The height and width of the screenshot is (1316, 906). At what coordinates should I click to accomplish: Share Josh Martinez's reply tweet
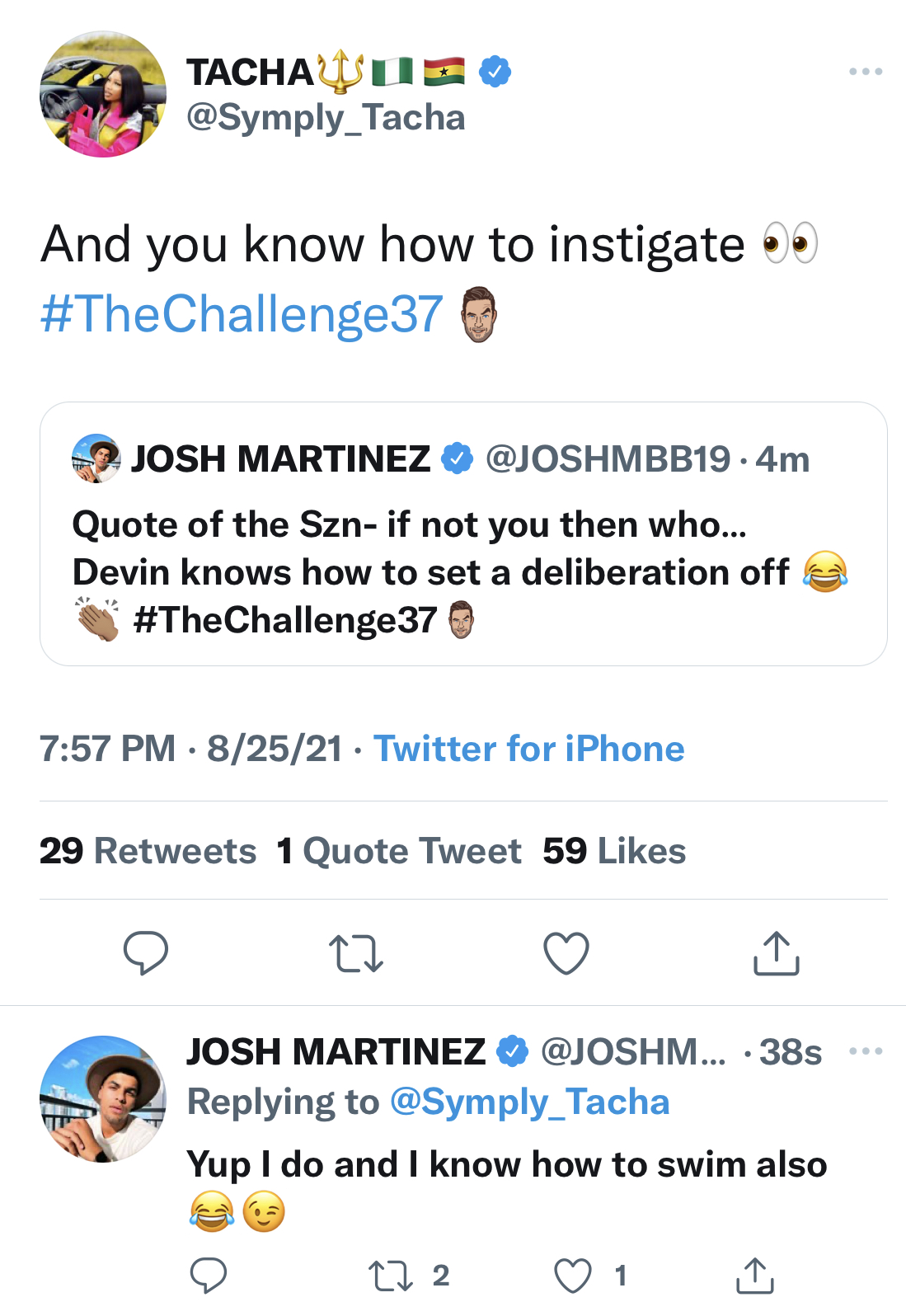[x=754, y=1276]
